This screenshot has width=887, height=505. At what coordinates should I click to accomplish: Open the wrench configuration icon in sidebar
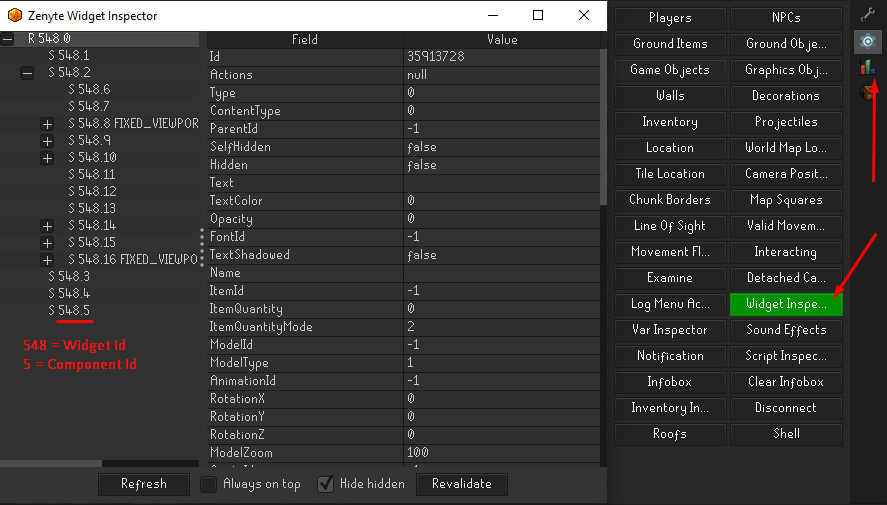(867, 15)
